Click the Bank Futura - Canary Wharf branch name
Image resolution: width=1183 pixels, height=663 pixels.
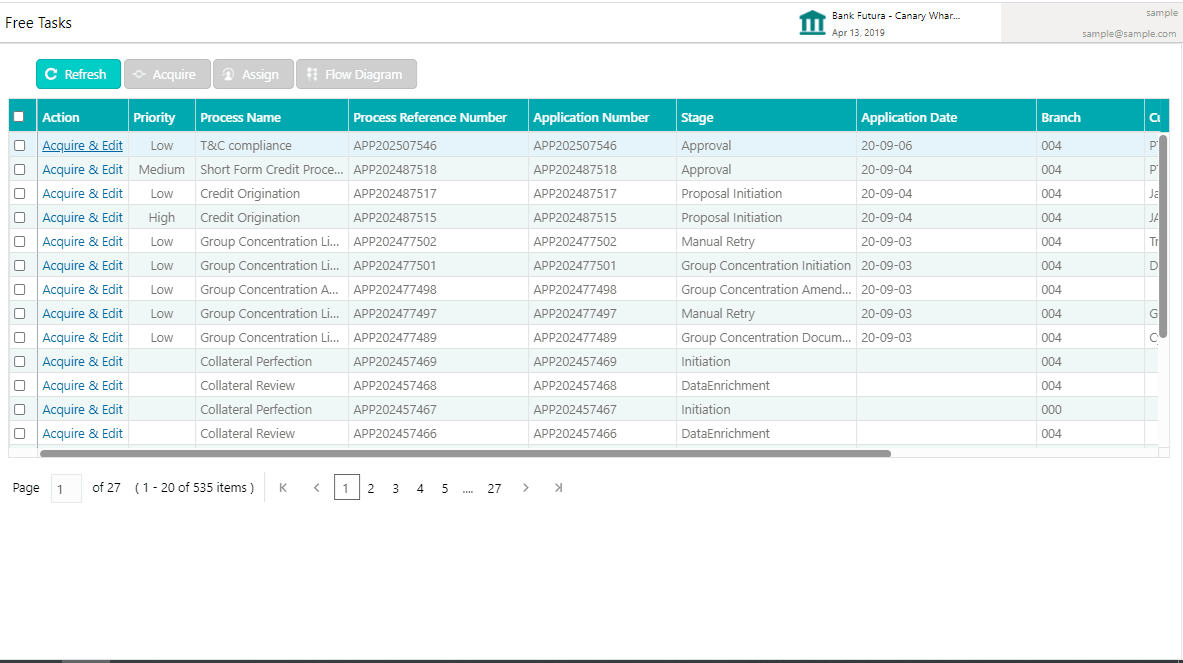896,16
